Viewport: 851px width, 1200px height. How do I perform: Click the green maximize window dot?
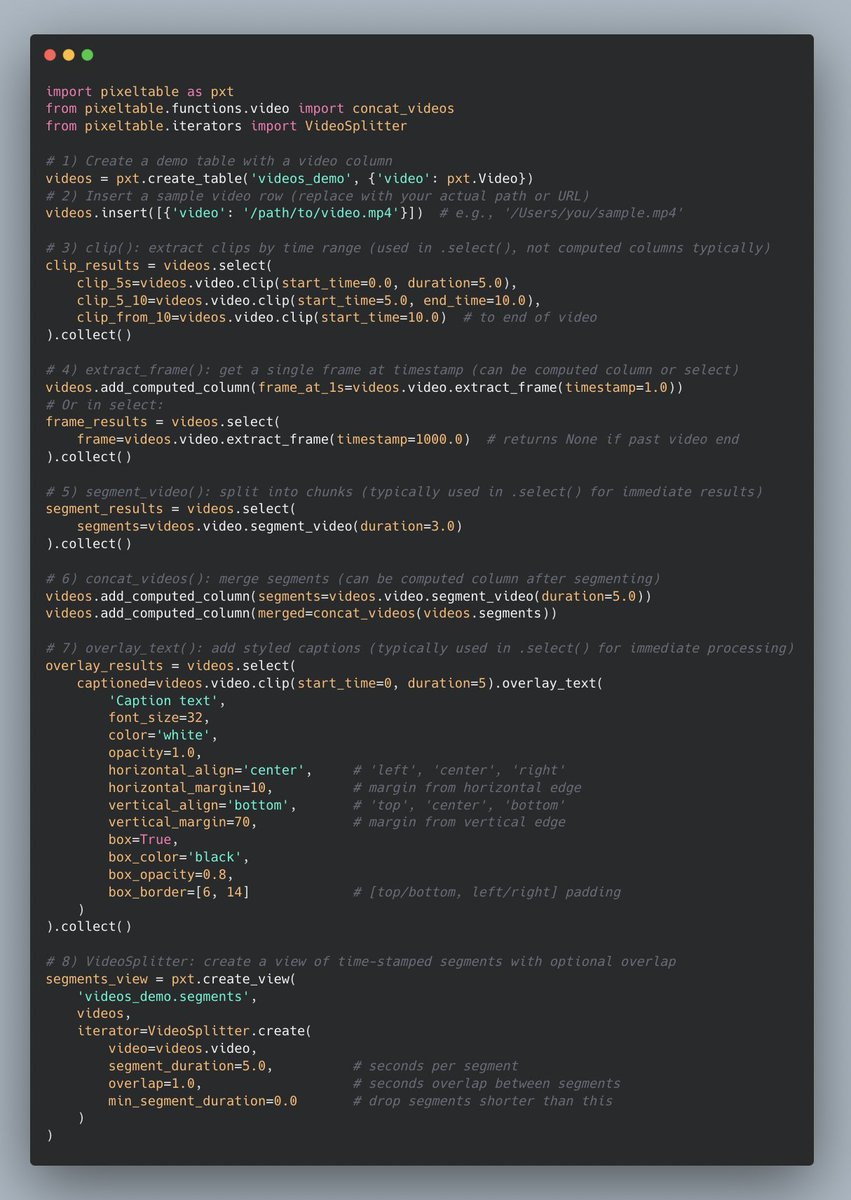tap(88, 55)
